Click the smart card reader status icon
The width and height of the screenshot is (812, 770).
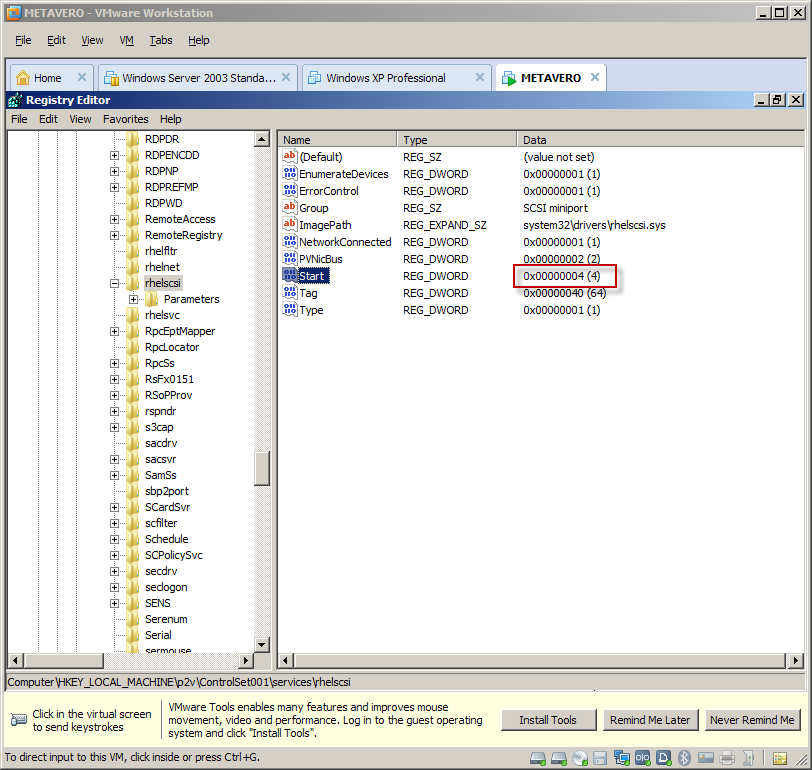click(x=706, y=758)
